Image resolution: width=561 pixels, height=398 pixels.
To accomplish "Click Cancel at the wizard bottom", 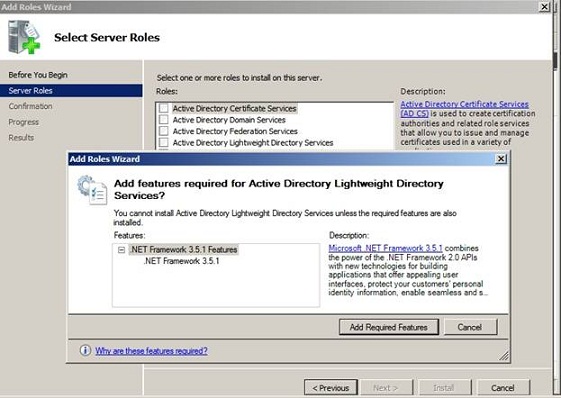I will click(x=503, y=388).
